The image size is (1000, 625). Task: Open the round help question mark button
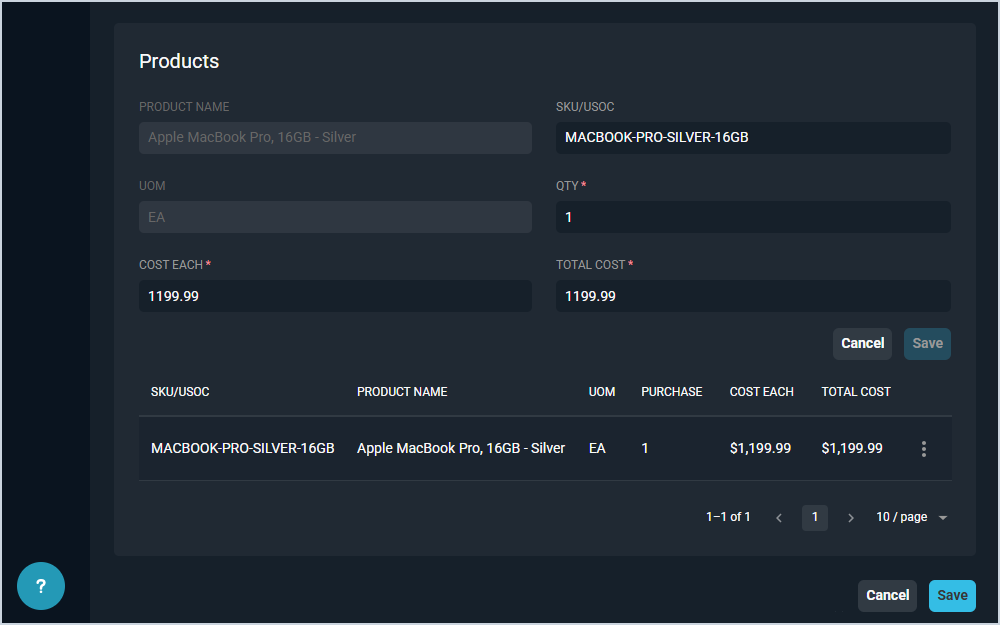coord(41,586)
